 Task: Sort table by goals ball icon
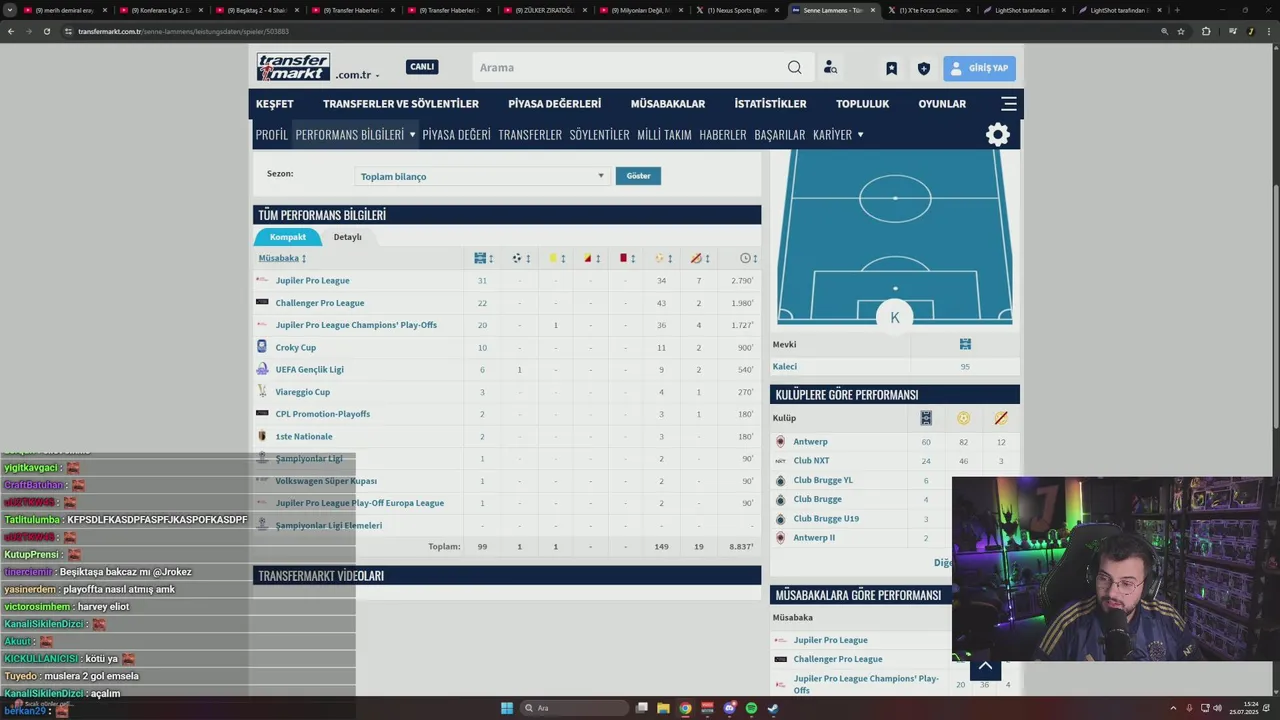[x=517, y=258]
